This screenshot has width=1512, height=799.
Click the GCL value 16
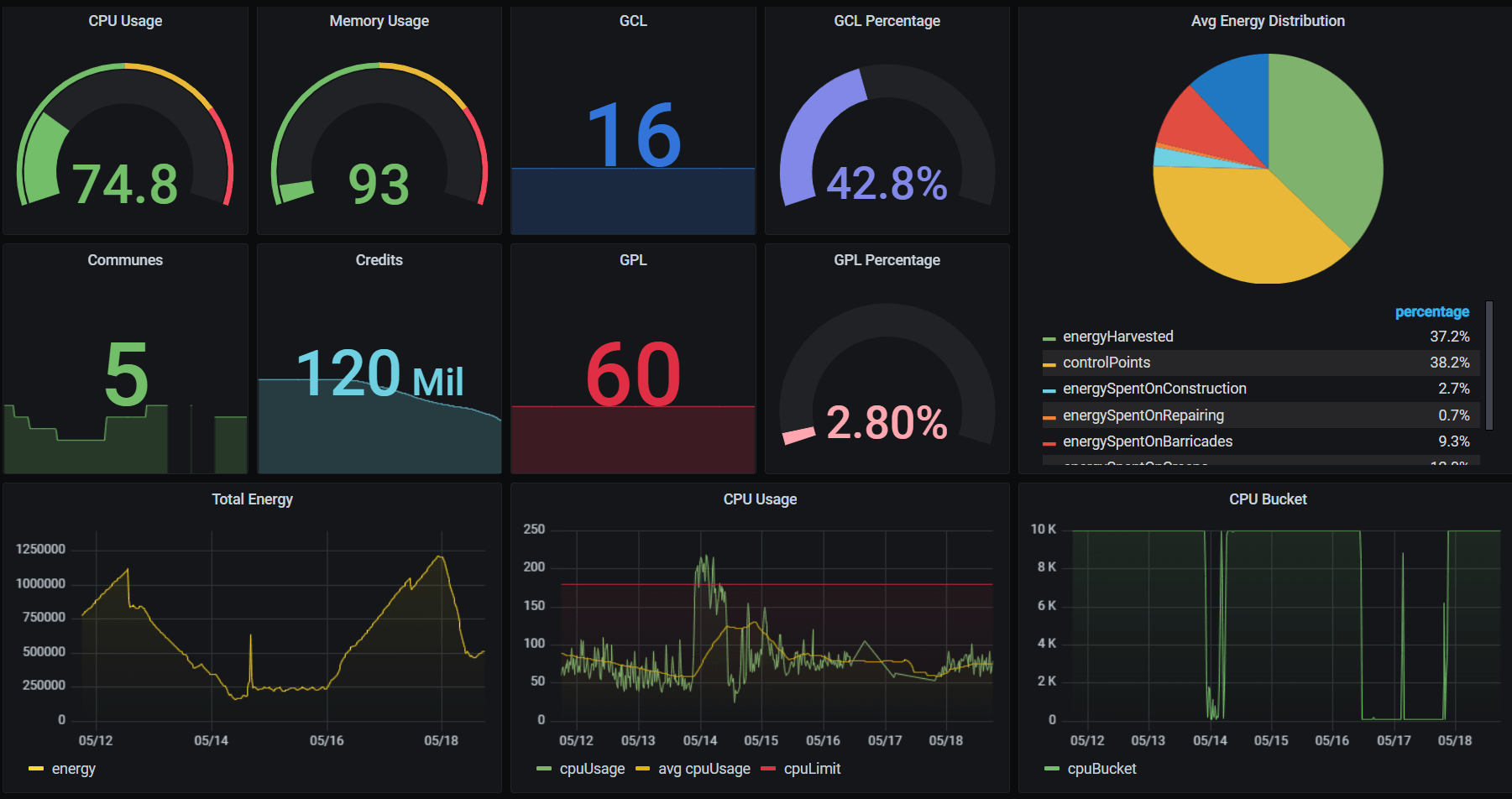pos(633,135)
